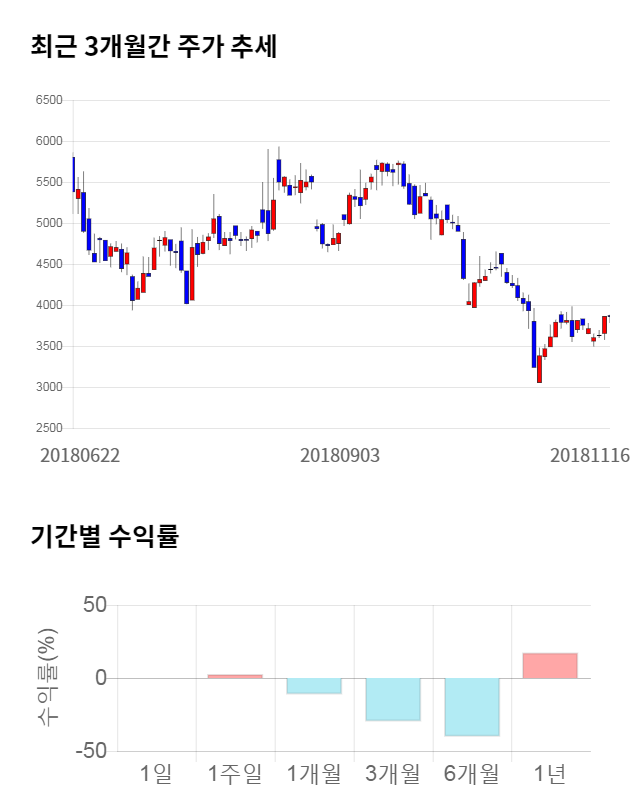Select the 20180903 date label
The image size is (640, 810).
pyautogui.click(x=340, y=455)
